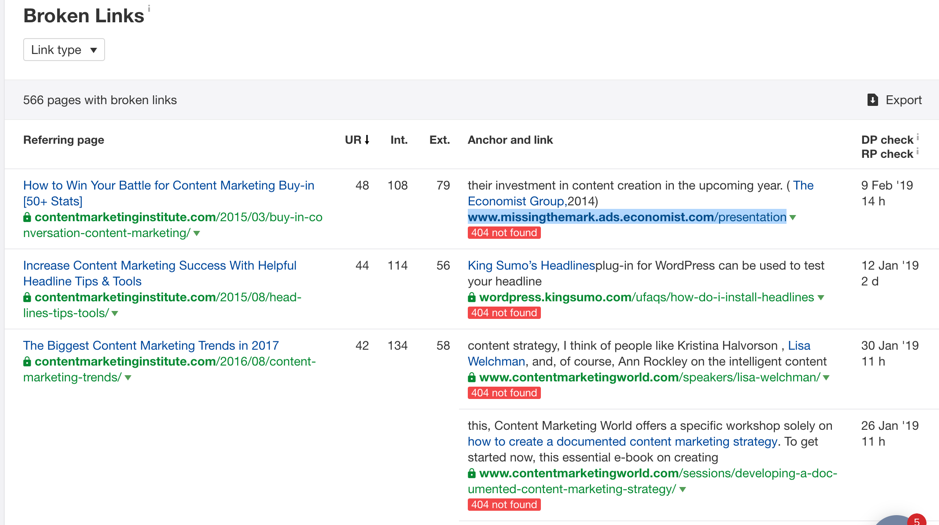Click date '30 Jan '19'
Screen dimensions: 939x525
[x=890, y=346]
